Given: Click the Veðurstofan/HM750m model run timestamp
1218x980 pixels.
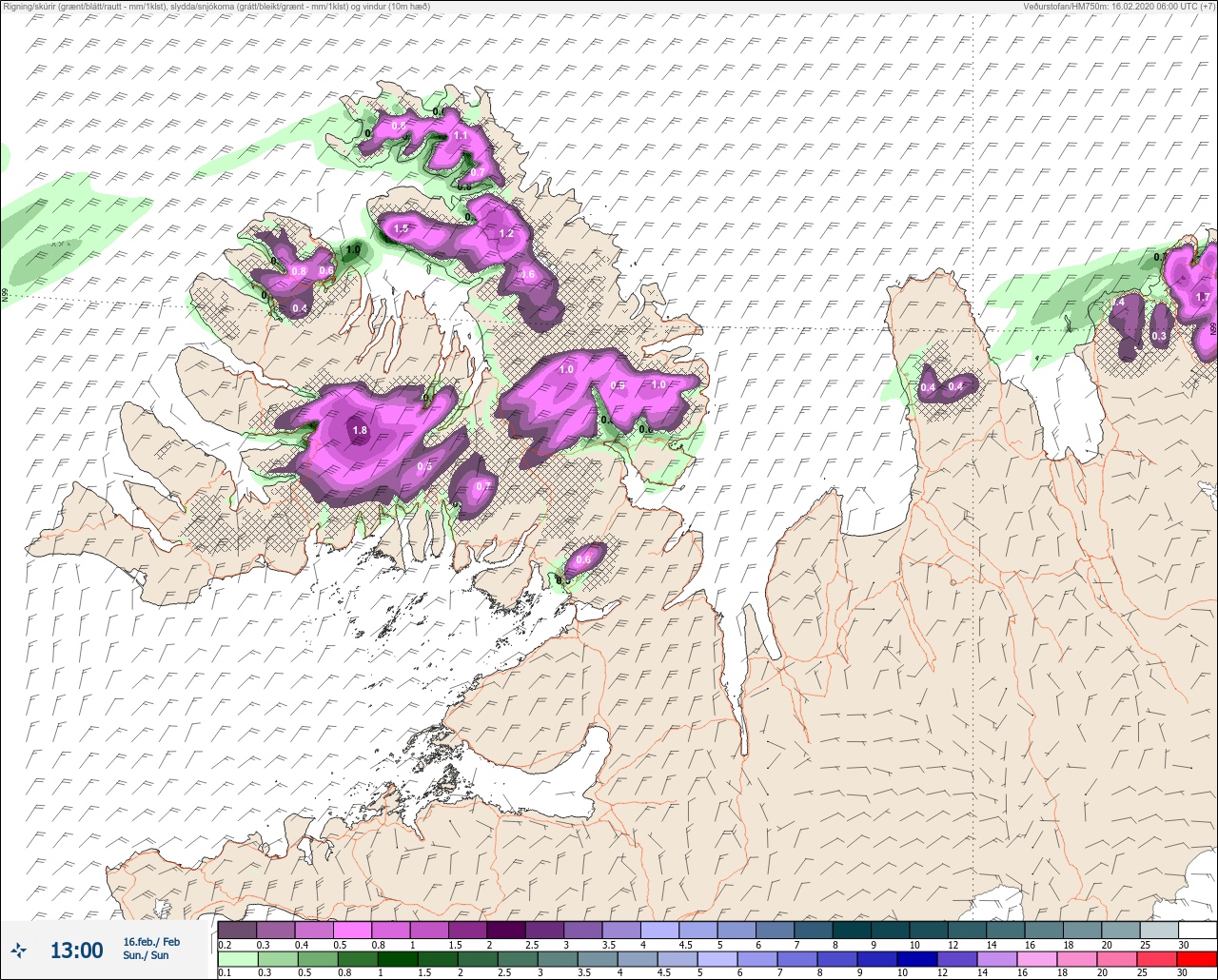Looking at the screenshot, I should pos(1119,7).
